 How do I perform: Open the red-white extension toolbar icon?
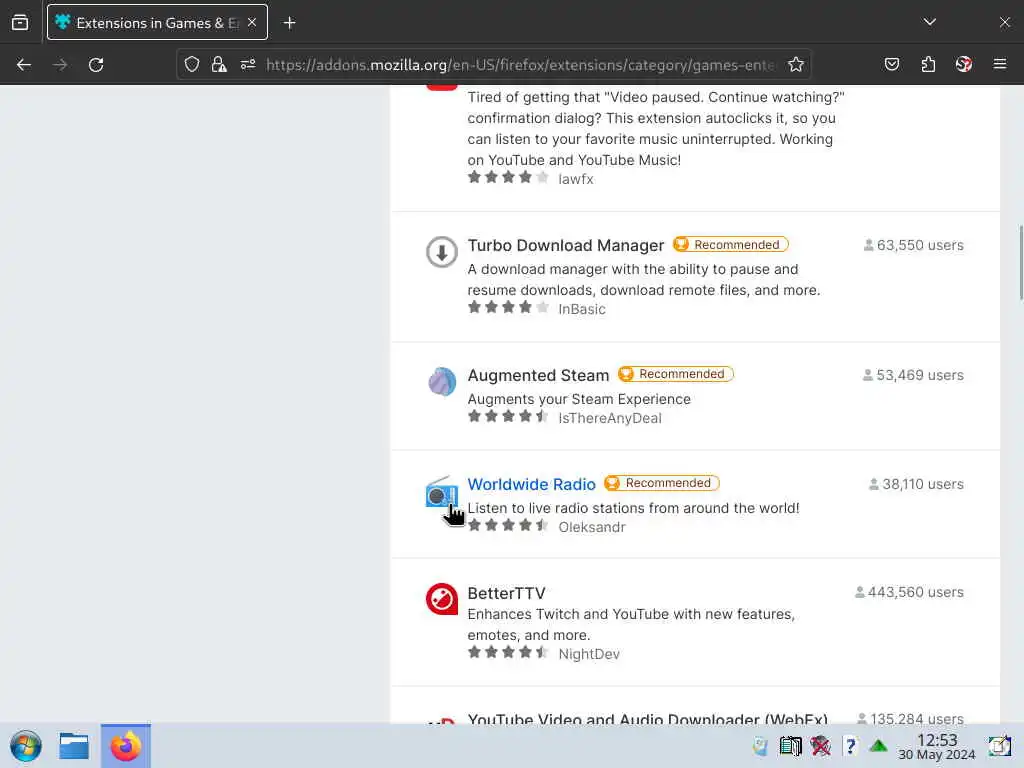coord(964,64)
